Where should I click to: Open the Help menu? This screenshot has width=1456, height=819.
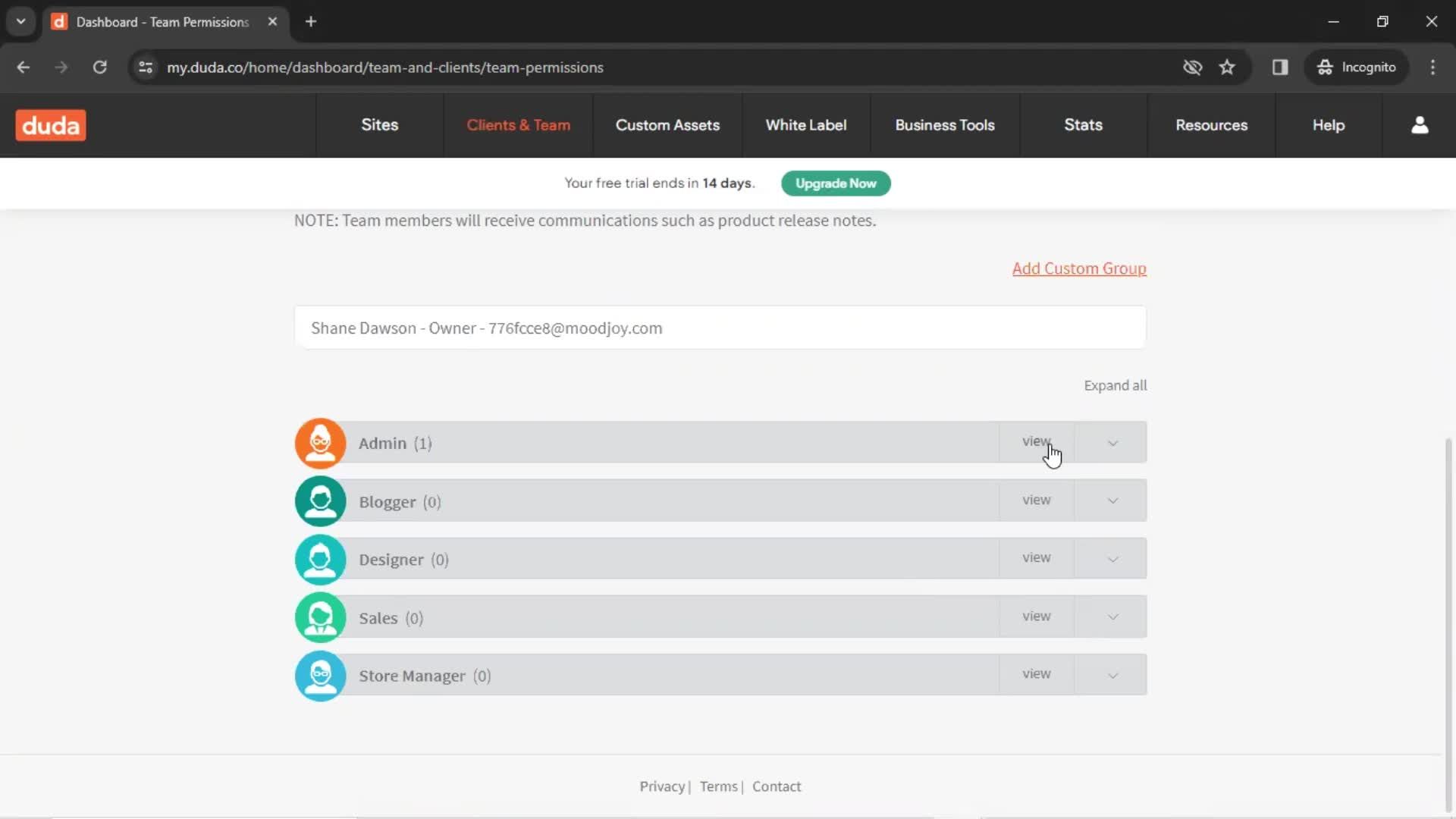(x=1329, y=125)
